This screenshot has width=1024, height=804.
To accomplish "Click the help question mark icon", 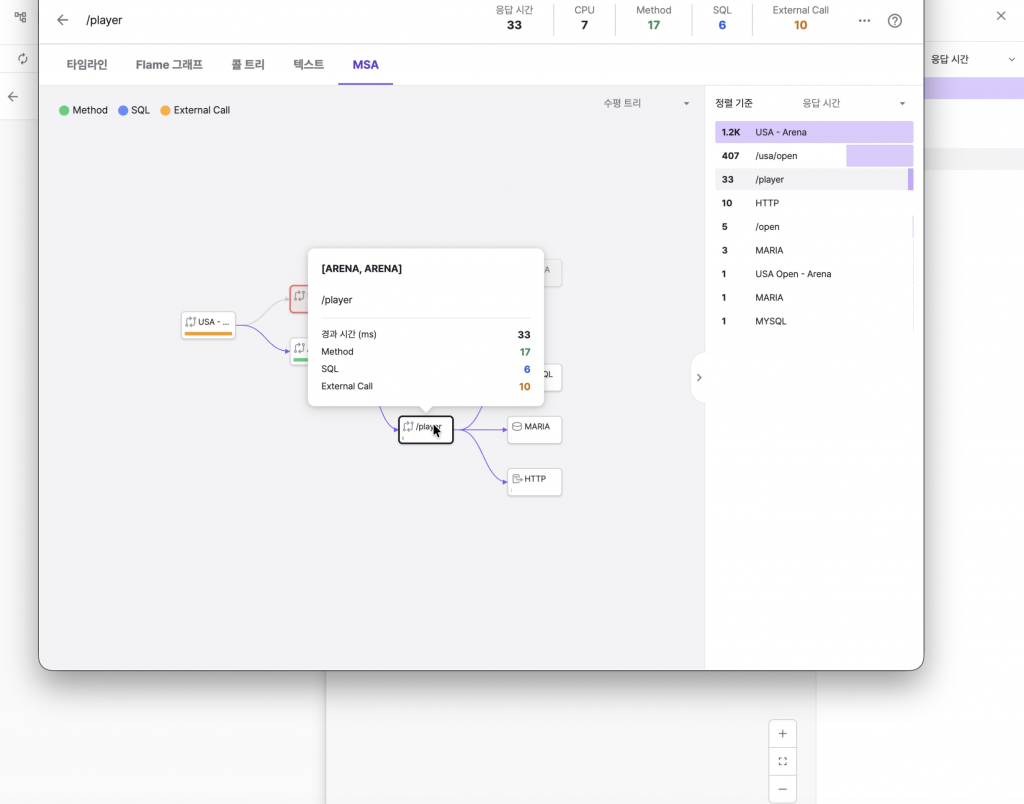I will (x=895, y=20).
